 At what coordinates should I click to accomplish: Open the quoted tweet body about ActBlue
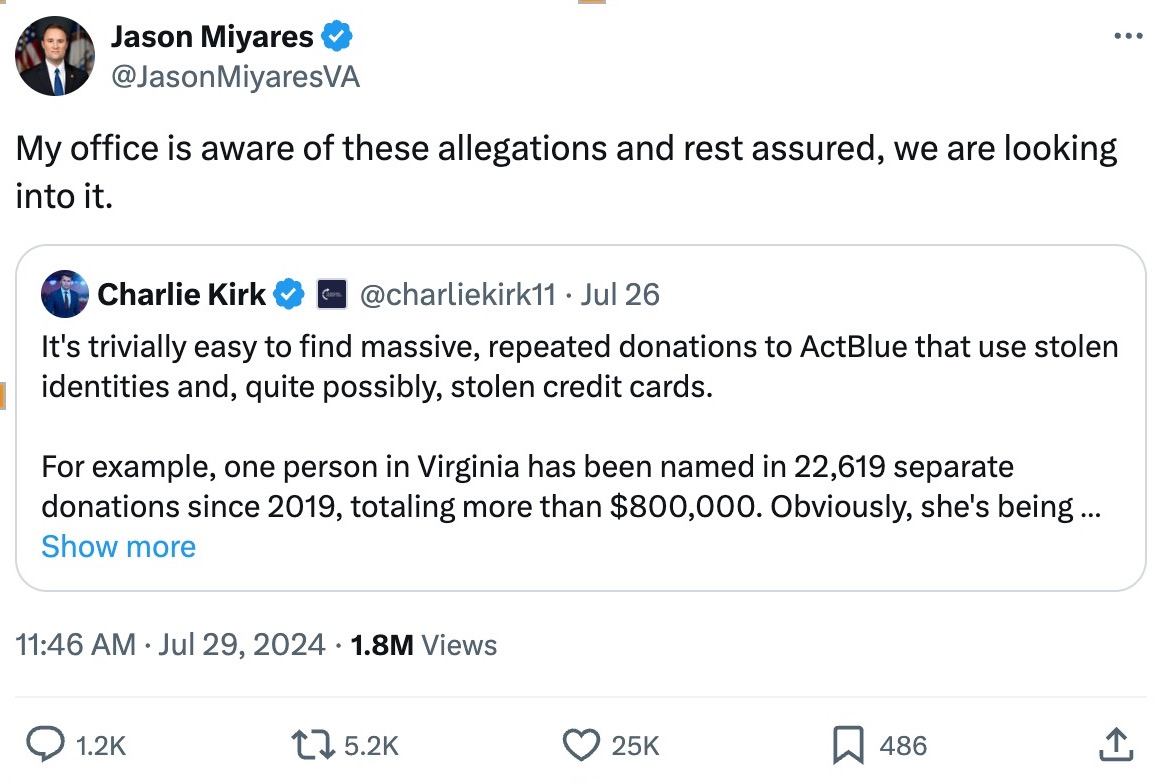(x=578, y=425)
